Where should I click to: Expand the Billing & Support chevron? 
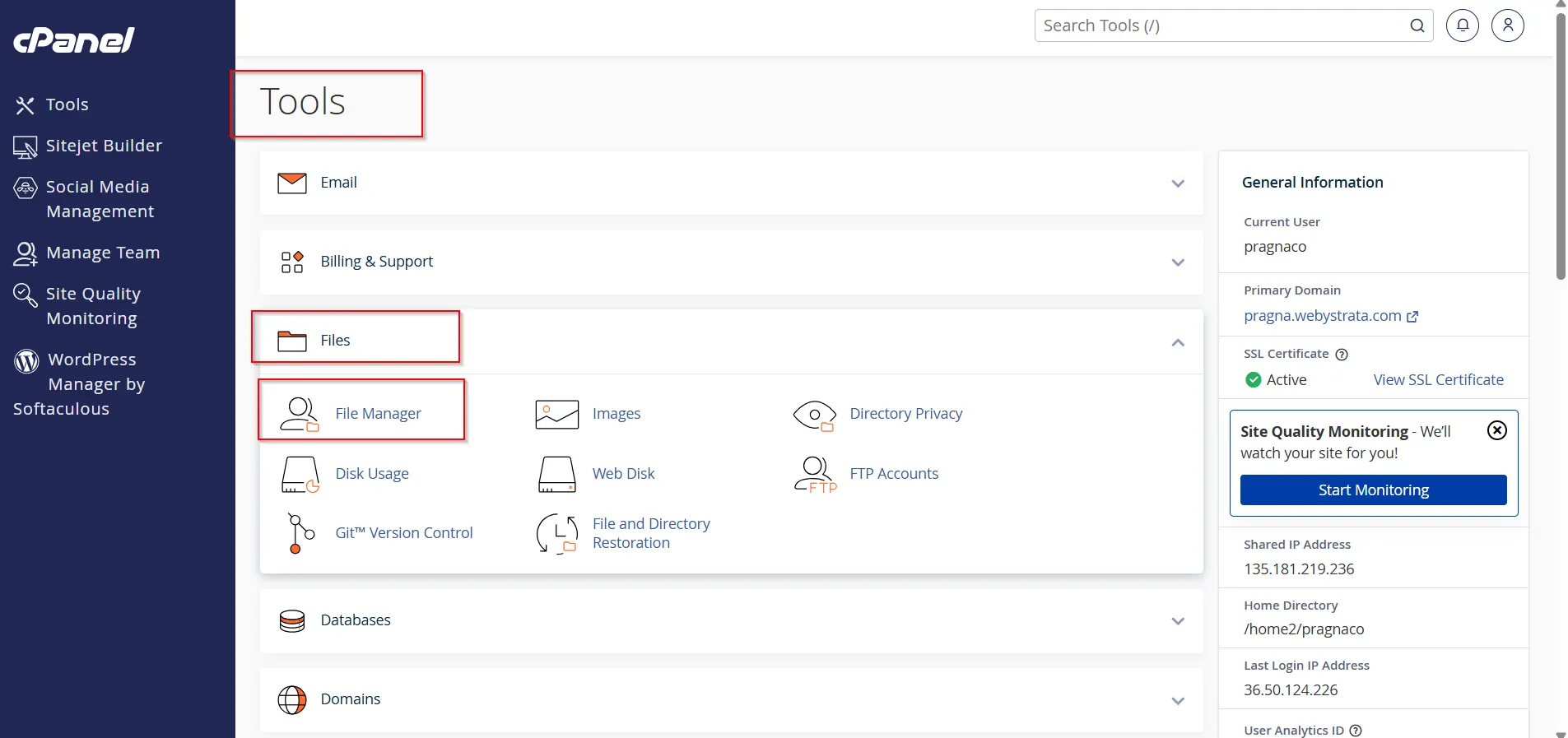coord(1178,262)
